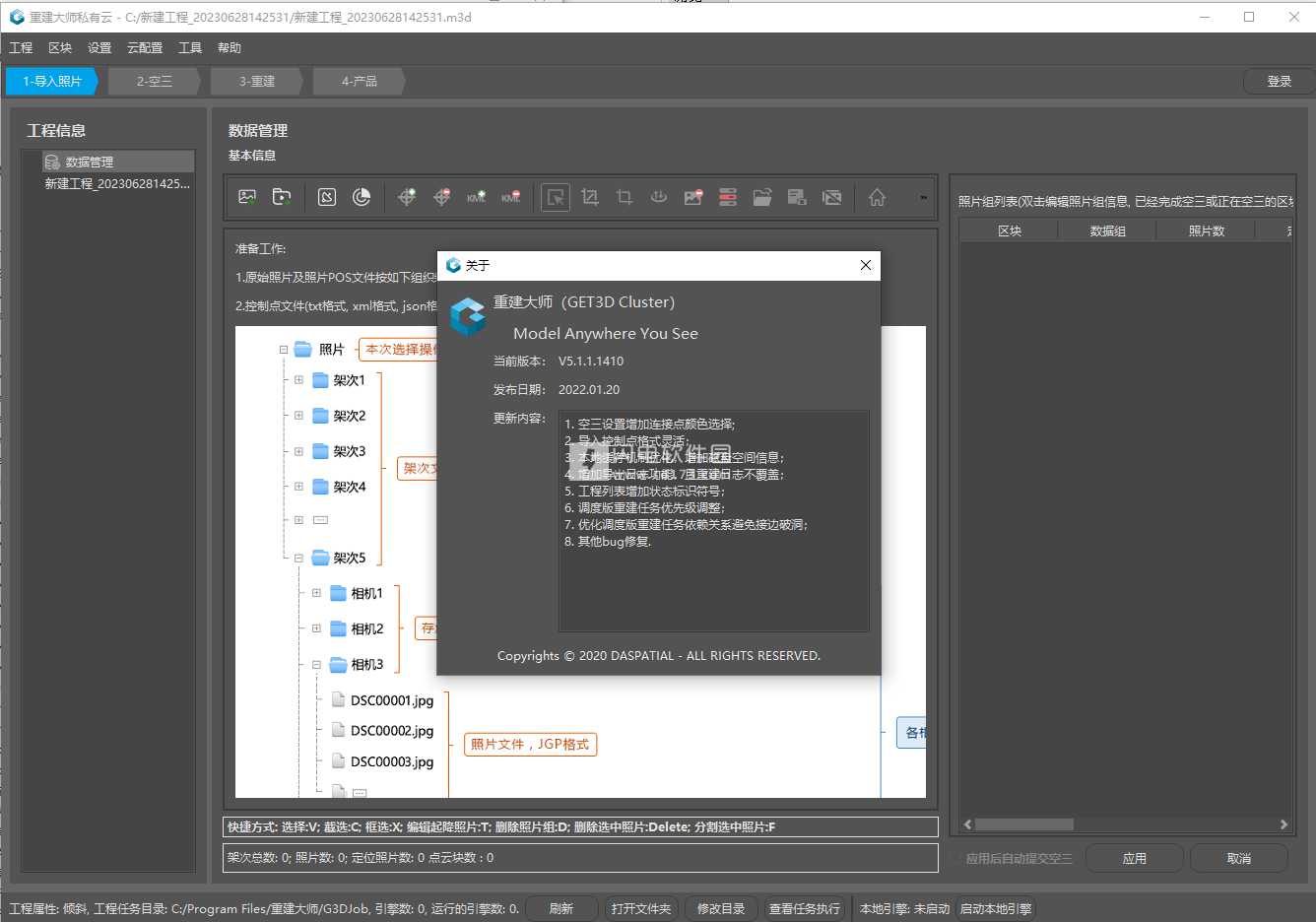This screenshot has height=922, width=1316.
Task: Click the 本地引擎: 未启动 status text
Action: pyautogui.click(x=904, y=908)
